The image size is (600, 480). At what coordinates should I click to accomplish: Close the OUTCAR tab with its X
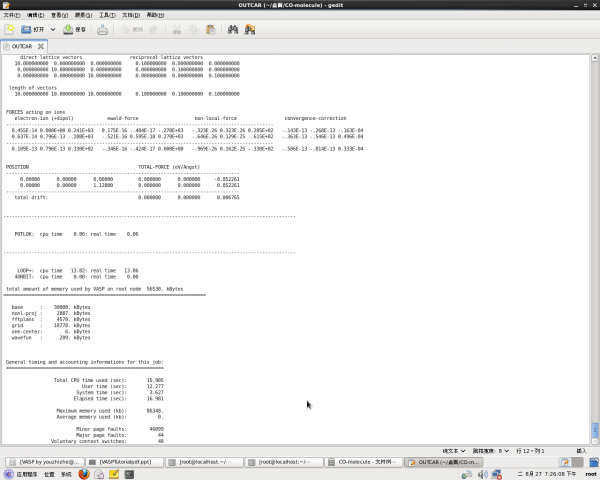click(x=41, y=46)
